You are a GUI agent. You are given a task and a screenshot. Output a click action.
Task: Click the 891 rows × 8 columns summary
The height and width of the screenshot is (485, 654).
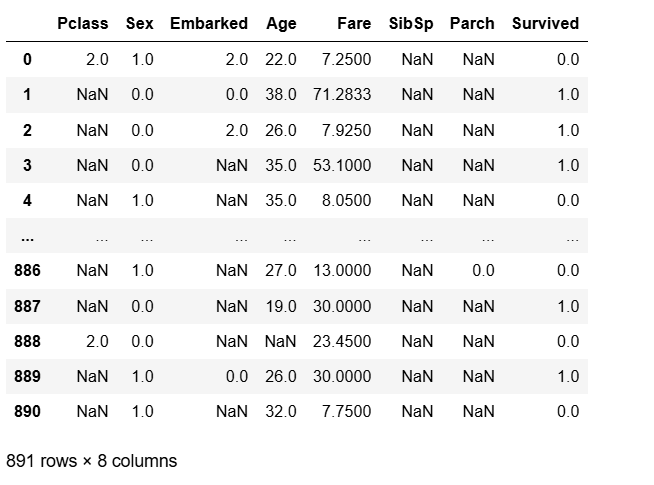92,461
